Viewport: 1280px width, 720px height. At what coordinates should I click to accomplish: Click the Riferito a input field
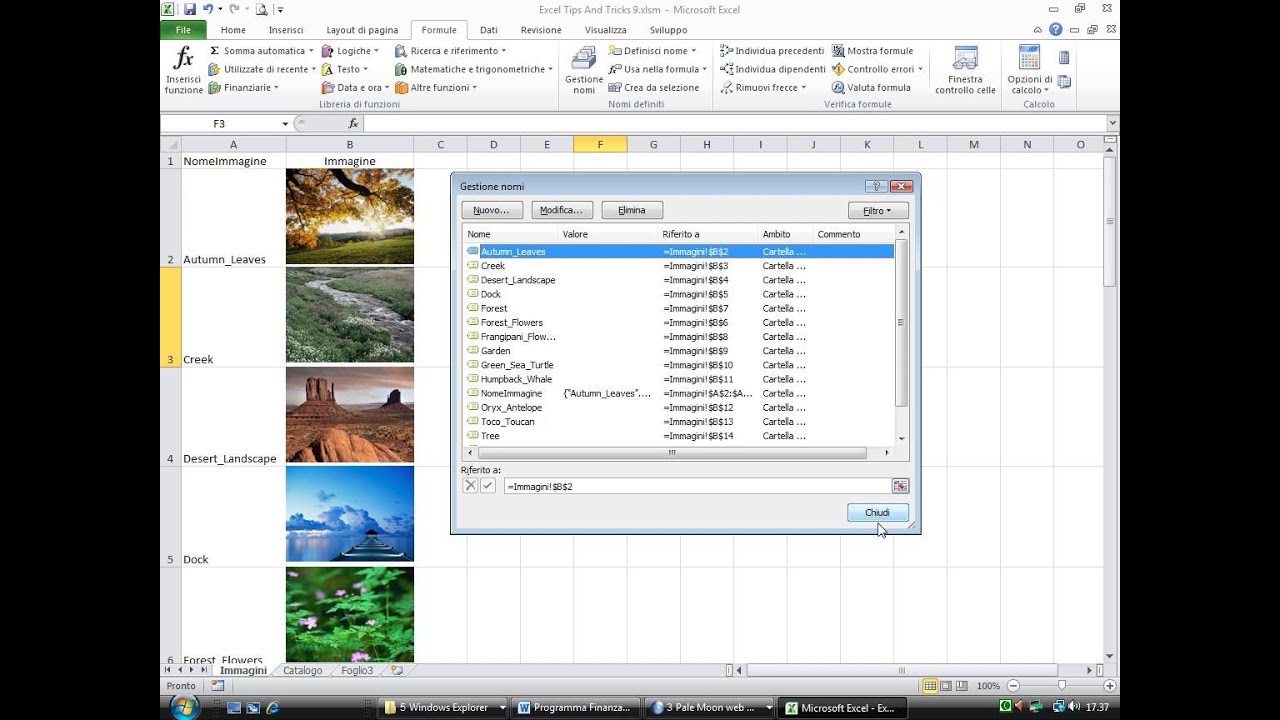click(x=697, y=486)
